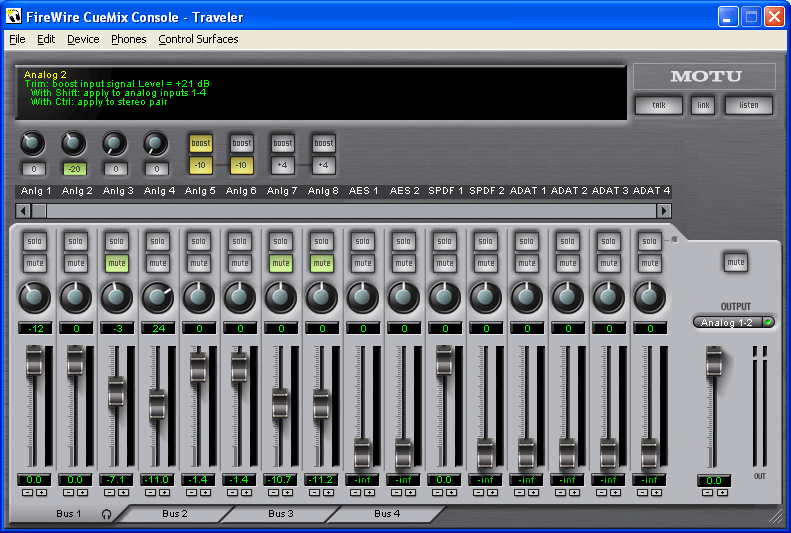Click the MOTU logo panel
Viewport: 791px width, 533px height.
pyautogui.click(x=704, y=76)
